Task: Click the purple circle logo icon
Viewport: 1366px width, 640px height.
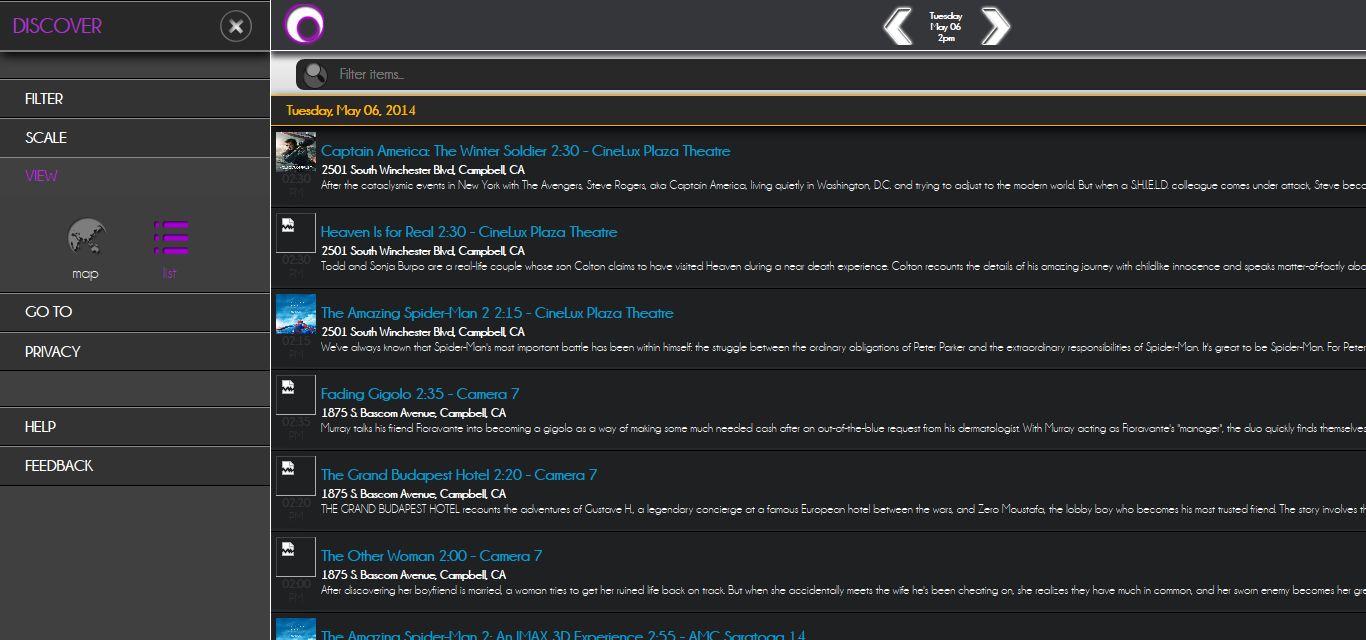Action: [304, 25]
